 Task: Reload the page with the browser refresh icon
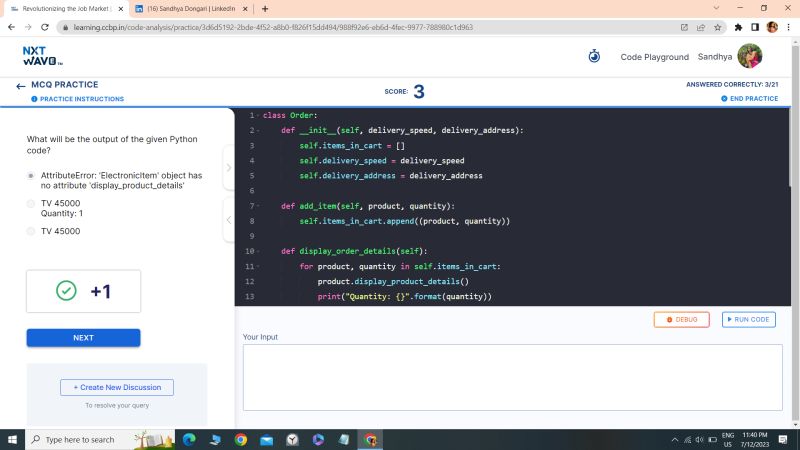pos(47,27)
